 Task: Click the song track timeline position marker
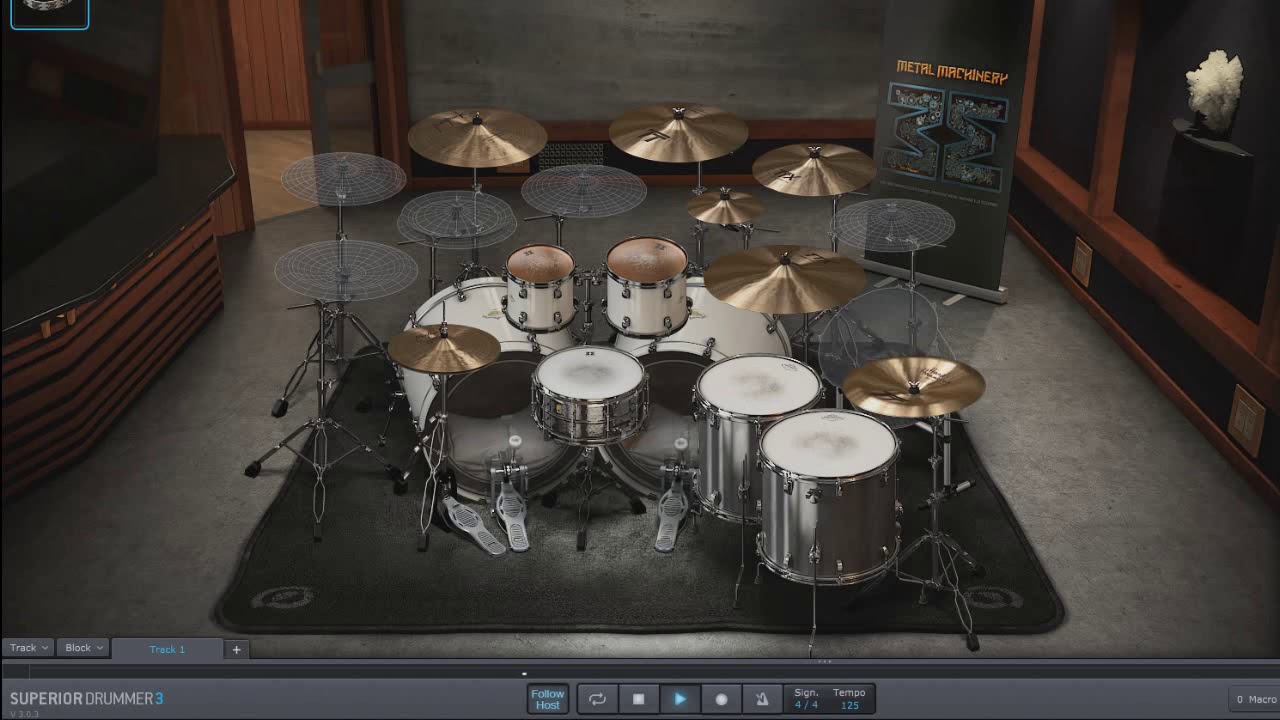(x=523, y=673)
